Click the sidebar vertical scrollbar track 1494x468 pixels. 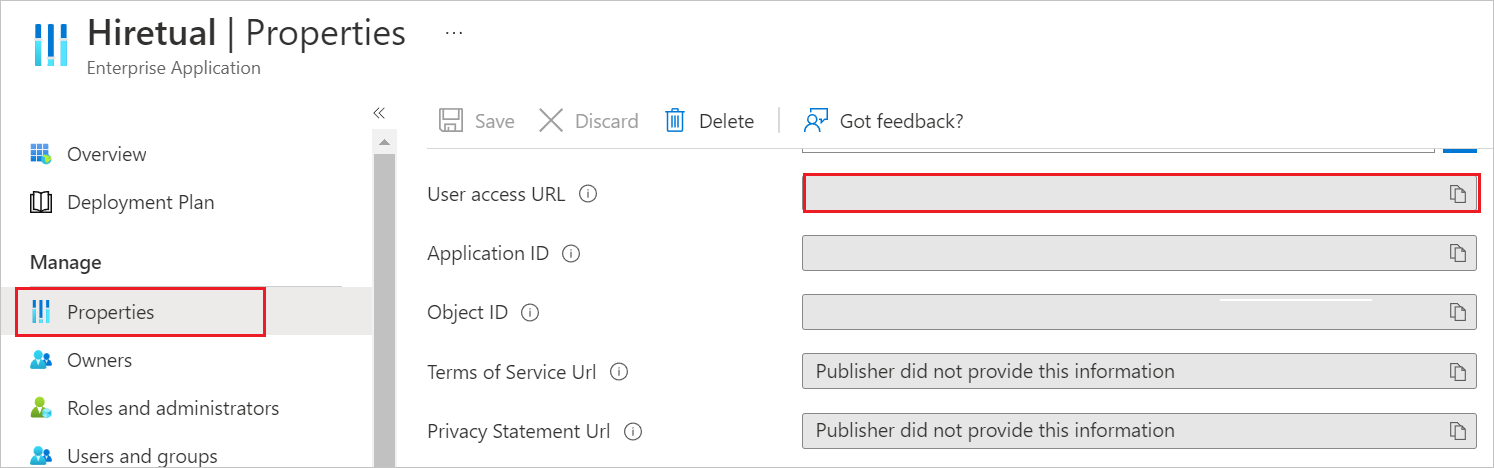[384, 311]
